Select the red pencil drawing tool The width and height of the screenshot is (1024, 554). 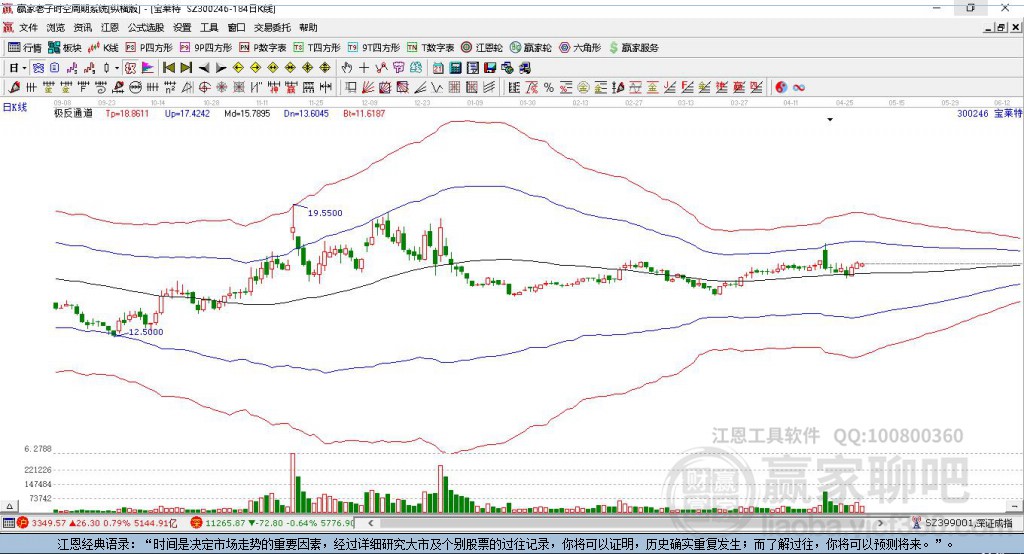(14, 87)
